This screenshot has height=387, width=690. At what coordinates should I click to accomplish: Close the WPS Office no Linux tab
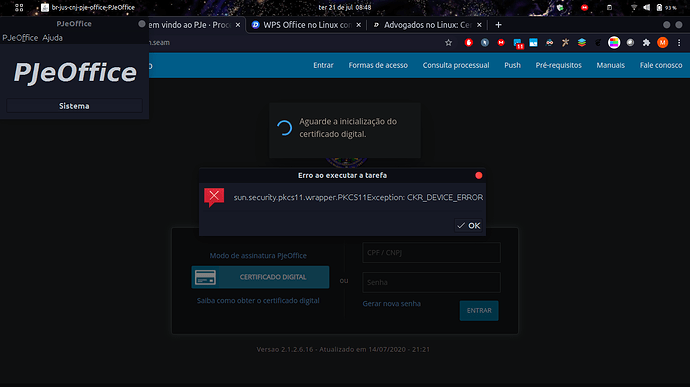point(359,25)
